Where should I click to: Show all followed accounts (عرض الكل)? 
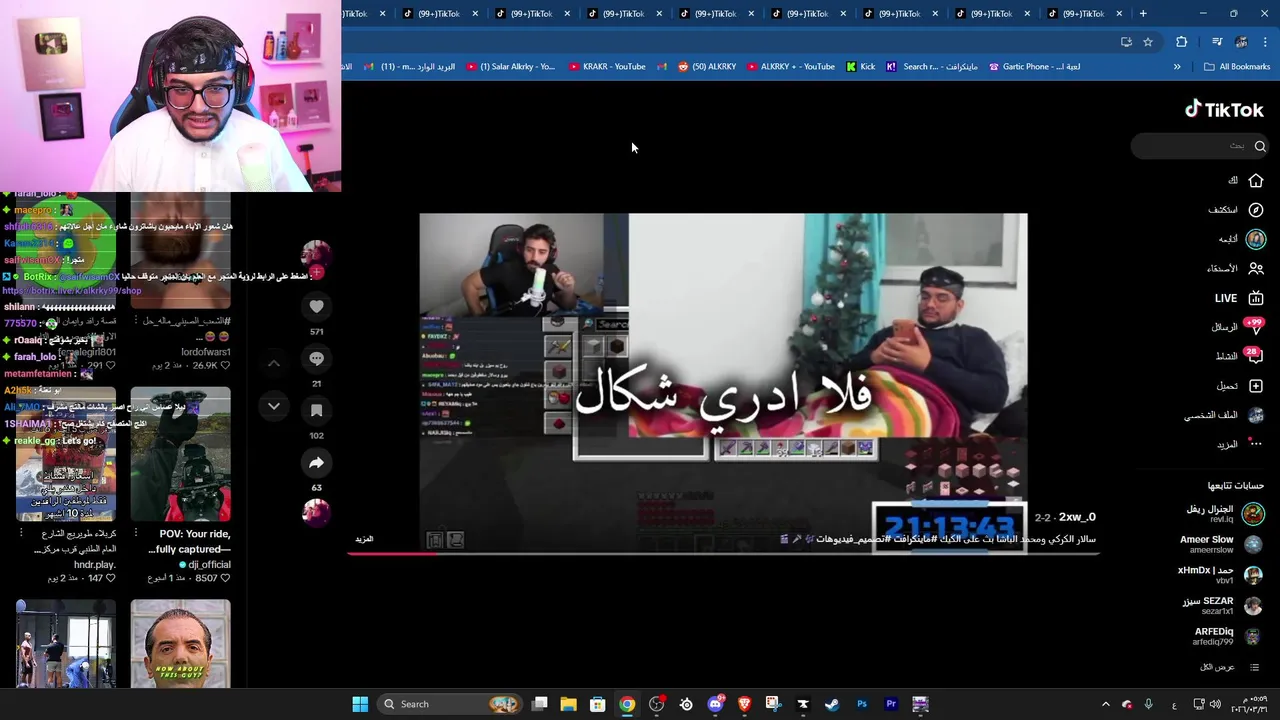point(1230,667)
